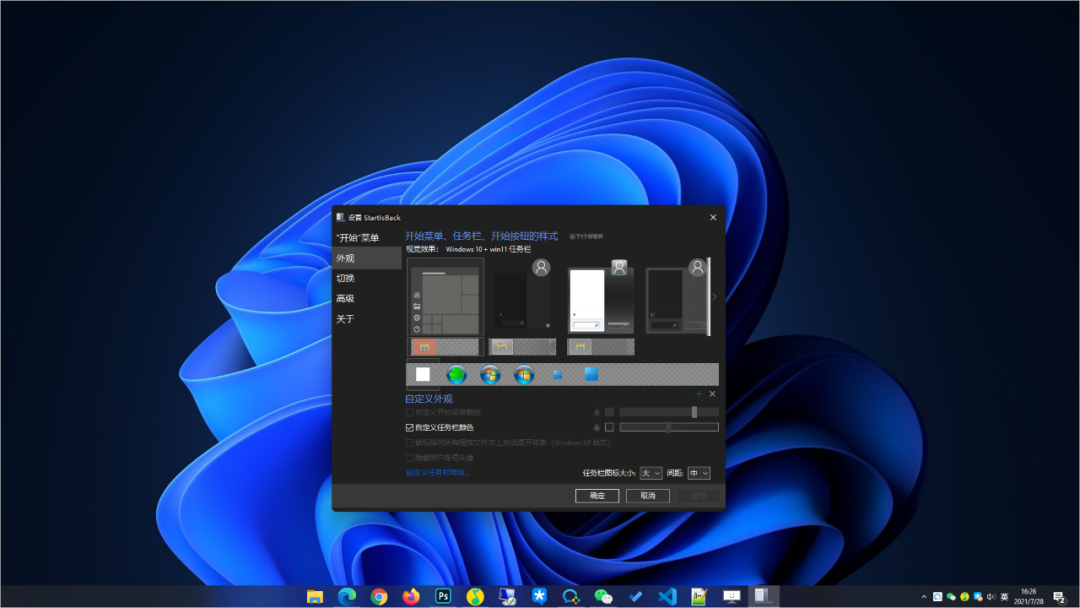Enable the 自定义开始菜单颜色 checkbox
1080x608 pixels.
point(410,412)
